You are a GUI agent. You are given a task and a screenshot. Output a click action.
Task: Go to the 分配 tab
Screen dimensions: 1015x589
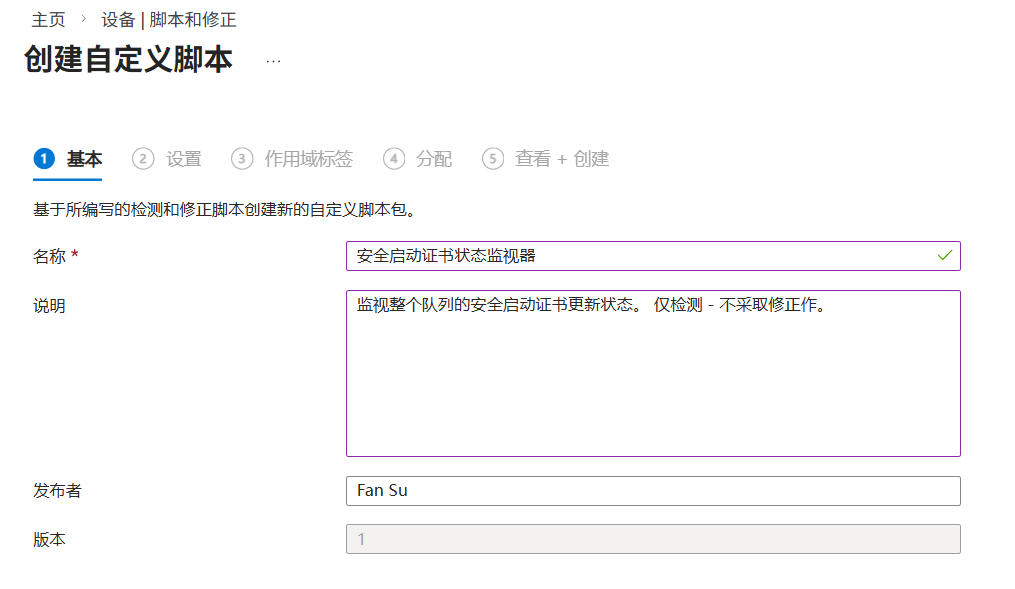(x=434, y=159)
